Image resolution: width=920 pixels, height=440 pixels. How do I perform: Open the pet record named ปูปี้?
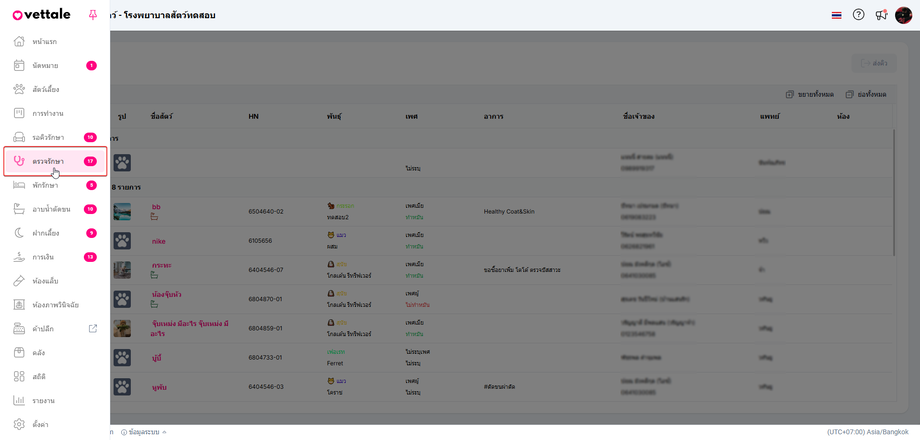click(x=157, y=357)
